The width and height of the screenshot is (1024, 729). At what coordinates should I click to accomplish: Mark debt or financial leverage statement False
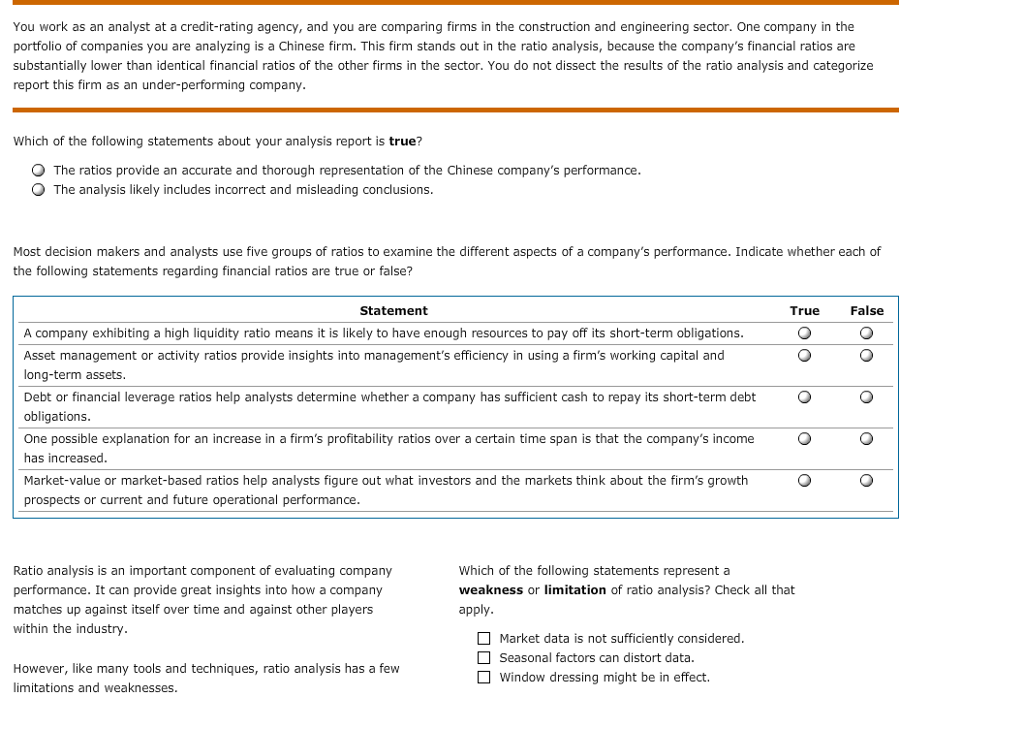[866, 397]
